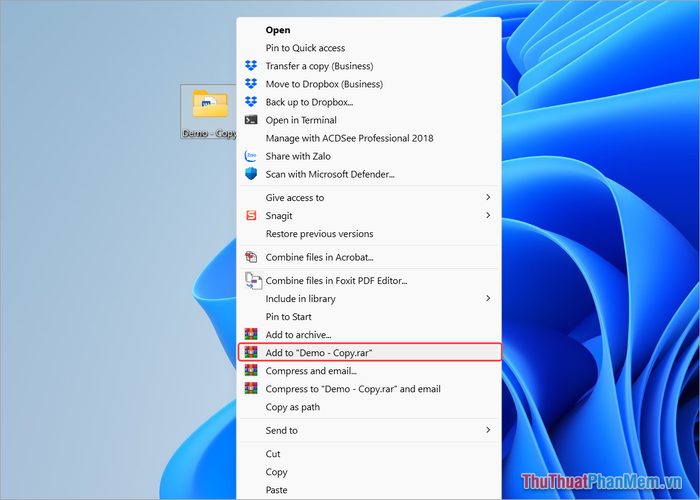Click the Dropbox icon beside Move to Dropbox
Viewport: 700px width, 500px height.
tap(251, 84)
